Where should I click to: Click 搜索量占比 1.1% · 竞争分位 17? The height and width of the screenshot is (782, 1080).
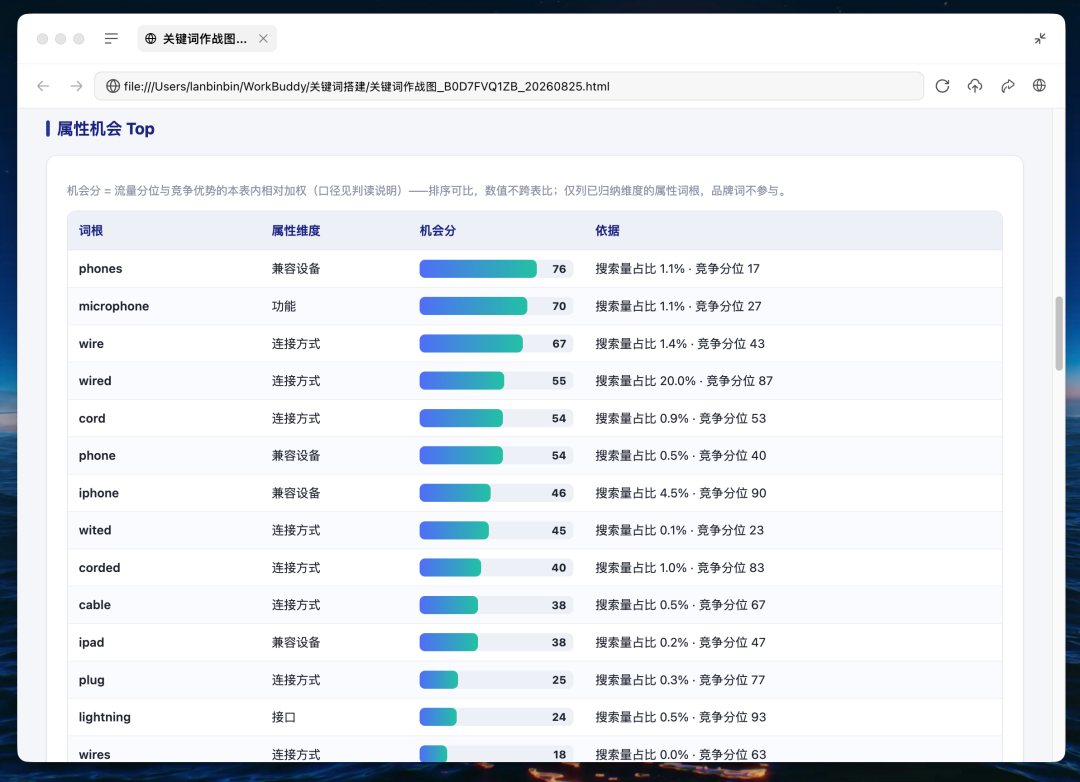click(x=677, y=269)
